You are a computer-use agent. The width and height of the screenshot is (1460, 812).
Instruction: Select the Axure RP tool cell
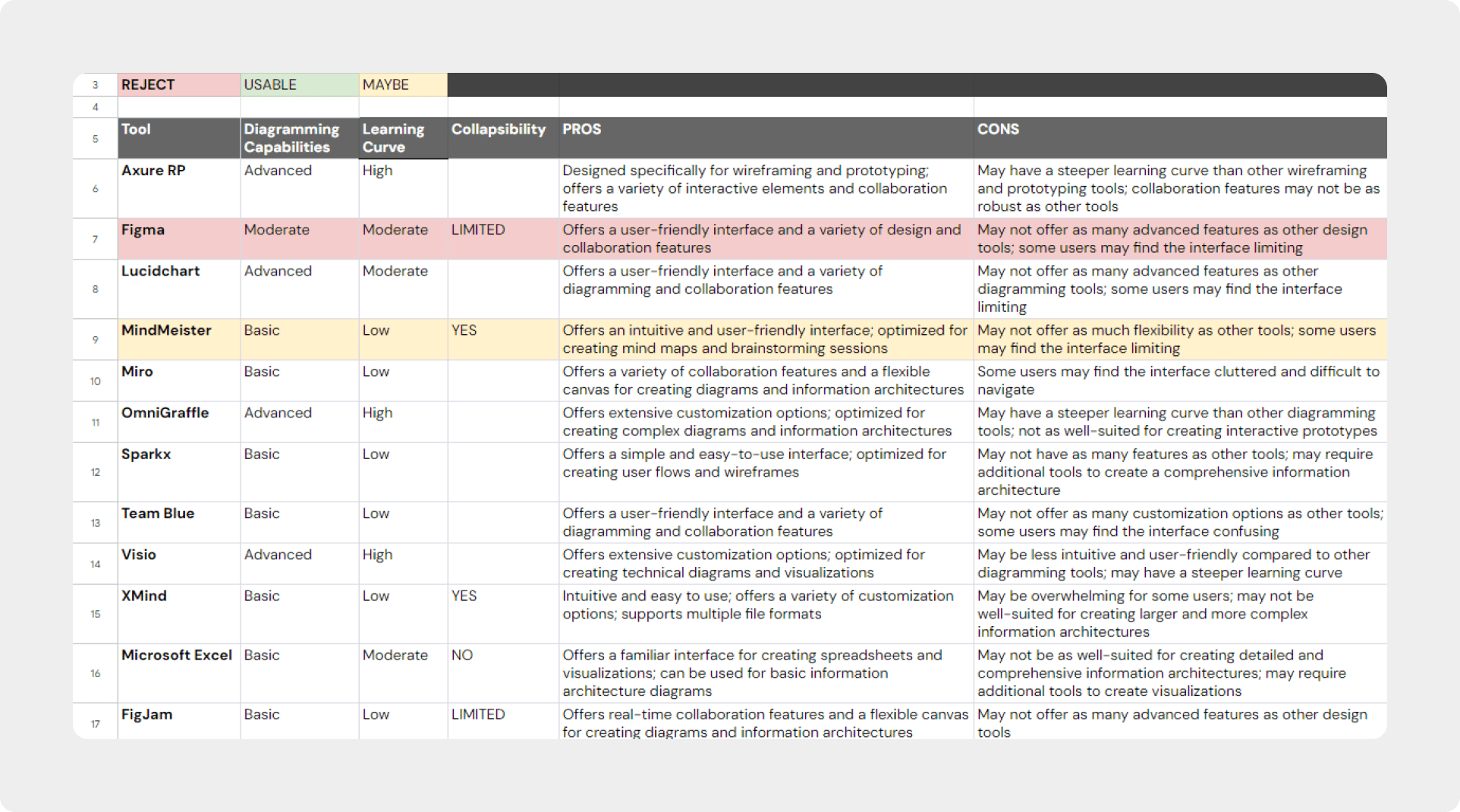coord(179,188)
